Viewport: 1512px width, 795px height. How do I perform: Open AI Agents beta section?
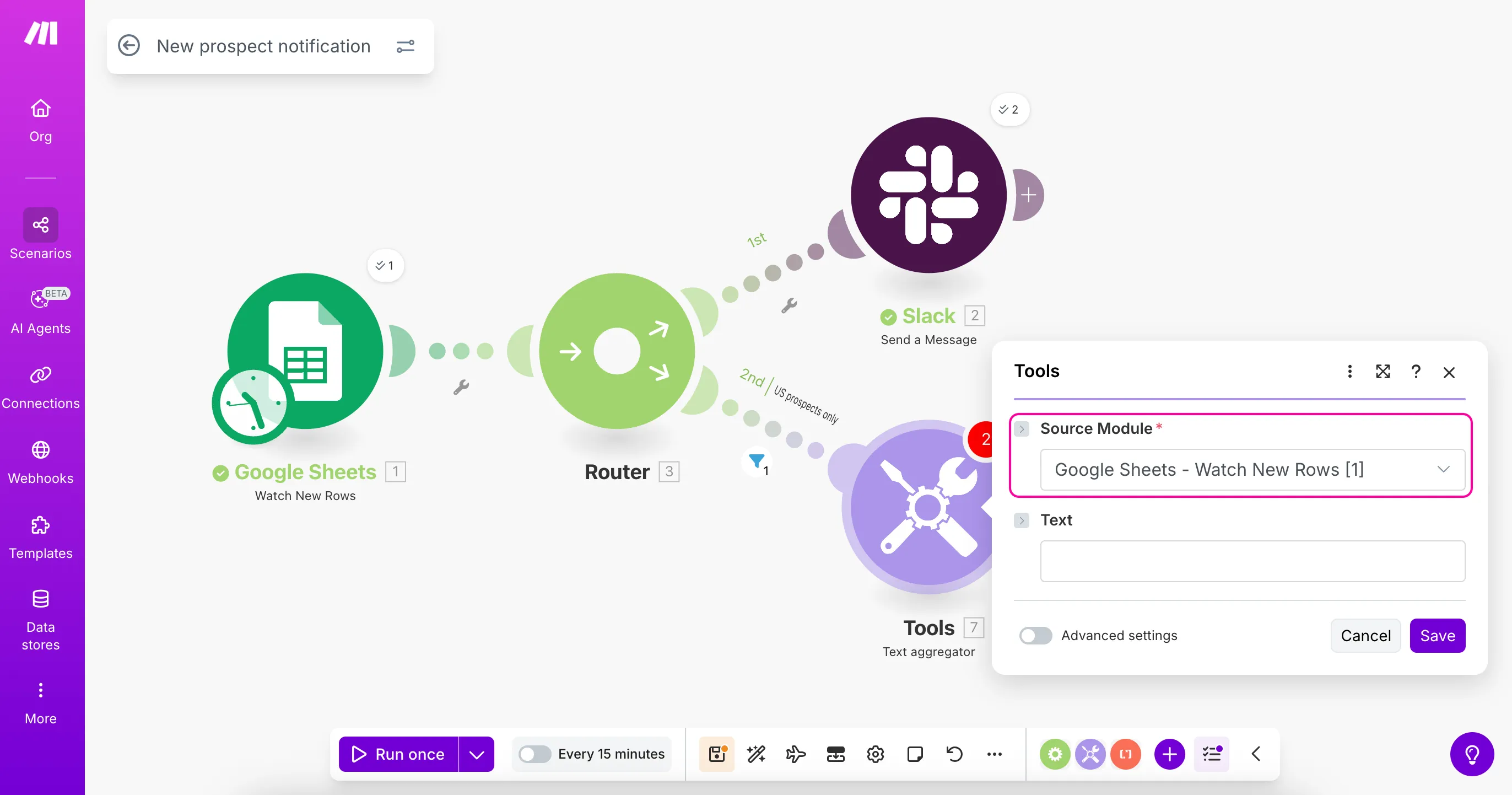41,311
